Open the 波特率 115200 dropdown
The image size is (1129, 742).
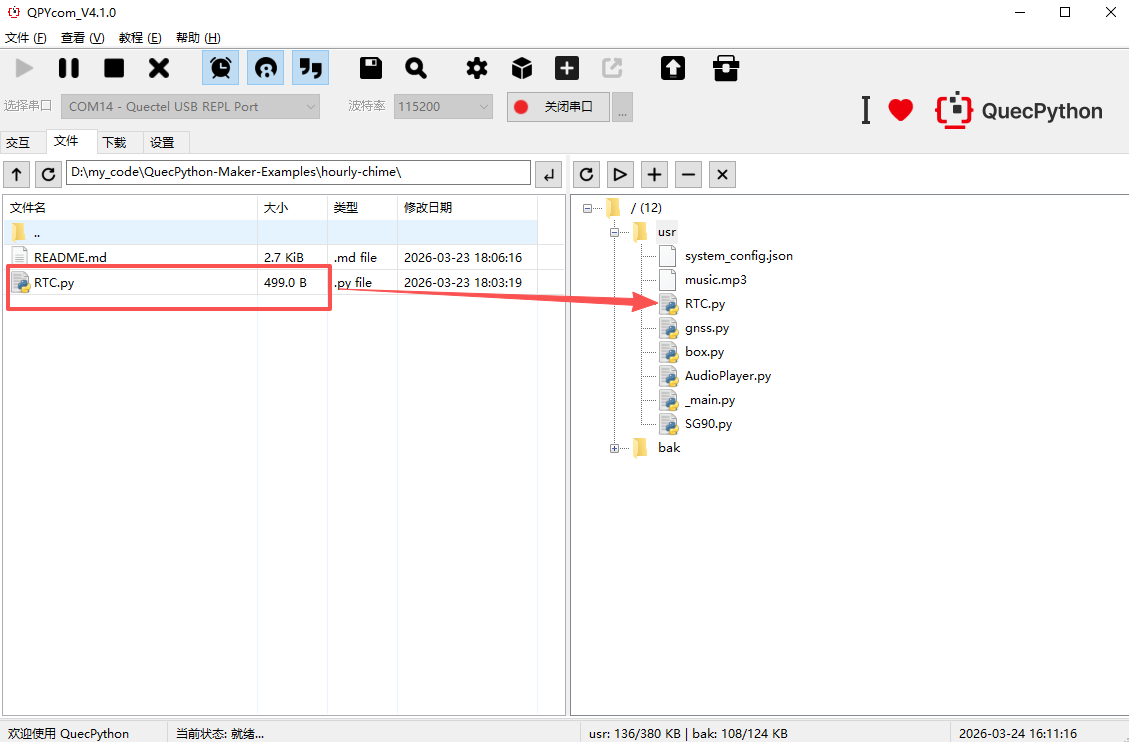tap(443, 107)
